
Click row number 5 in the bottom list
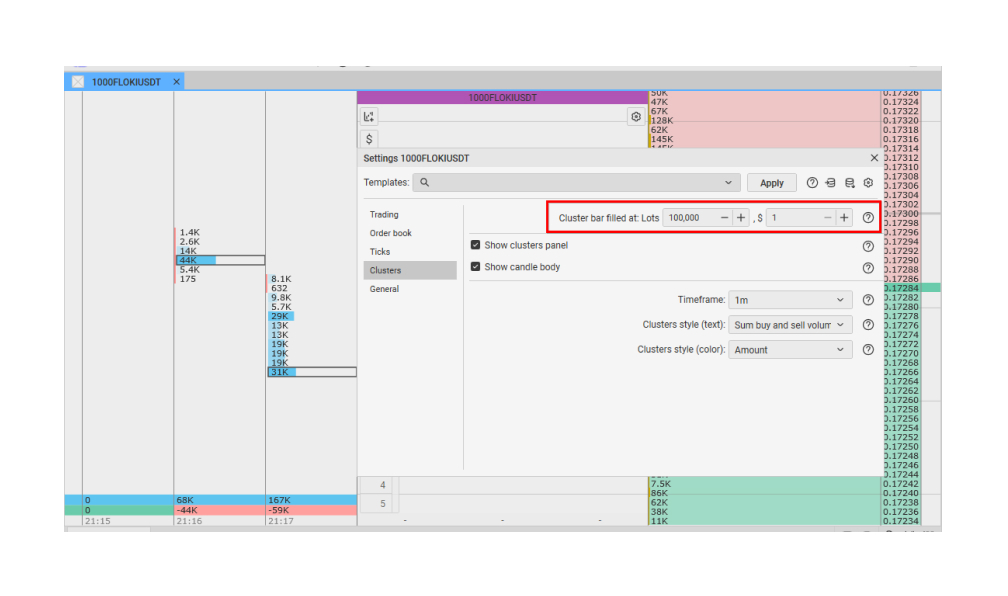coord(382,503)
